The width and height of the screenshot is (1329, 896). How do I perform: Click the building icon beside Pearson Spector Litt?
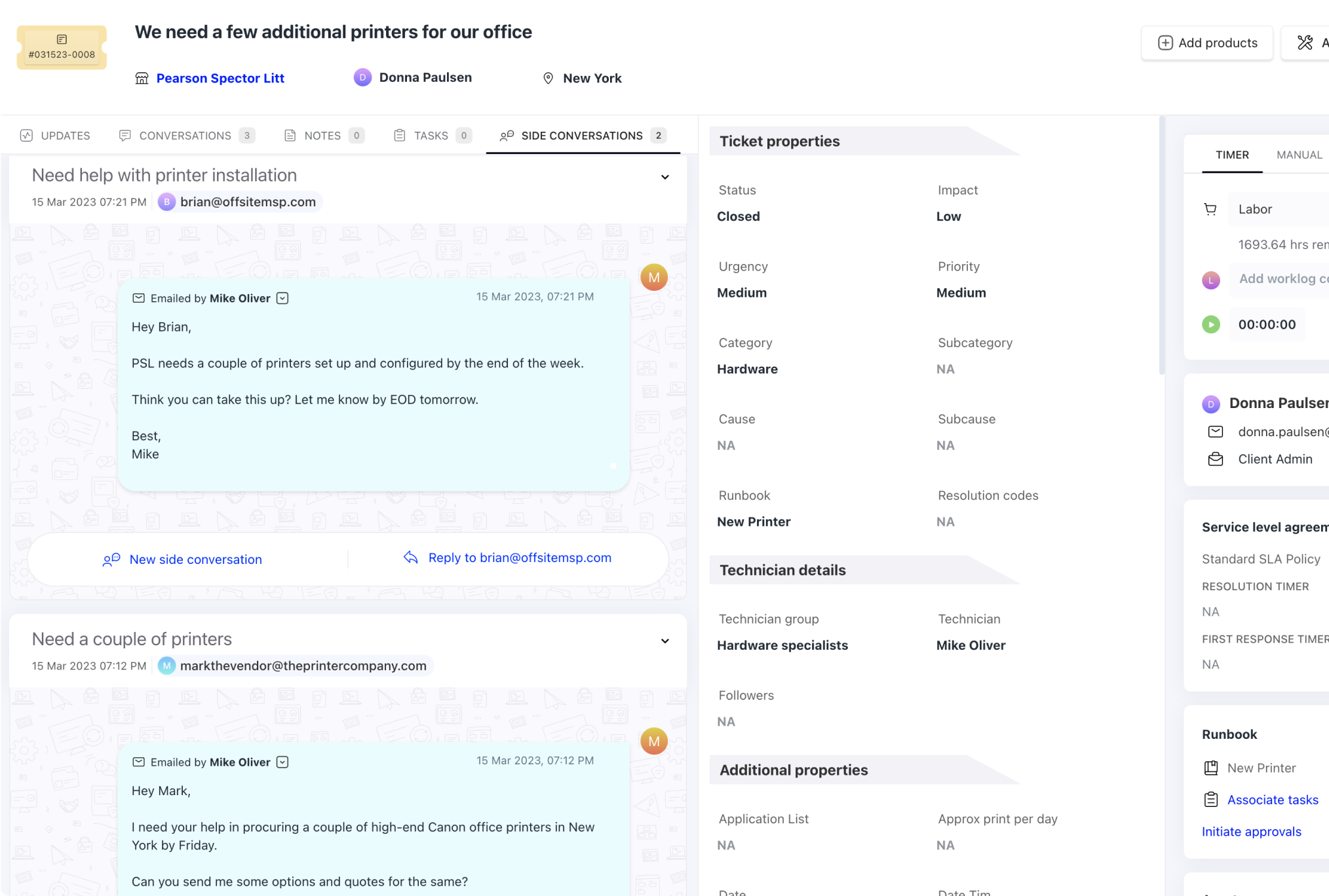[x=142, y=78]
